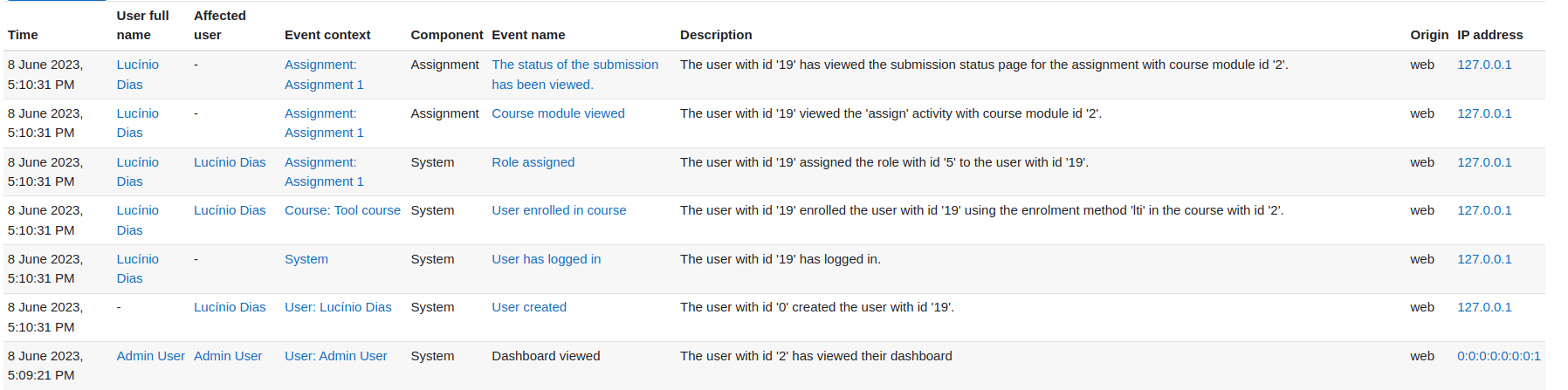Open the 'User created' event link
1568x390 pixels.
(528, 307)
